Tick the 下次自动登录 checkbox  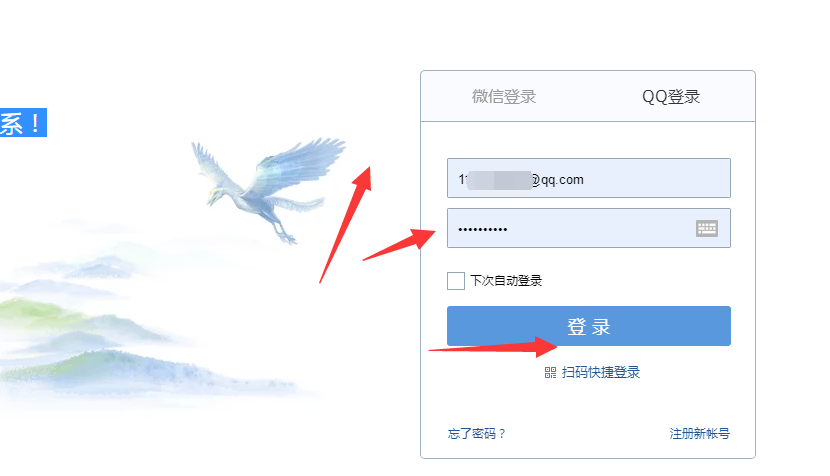(456, 281)
